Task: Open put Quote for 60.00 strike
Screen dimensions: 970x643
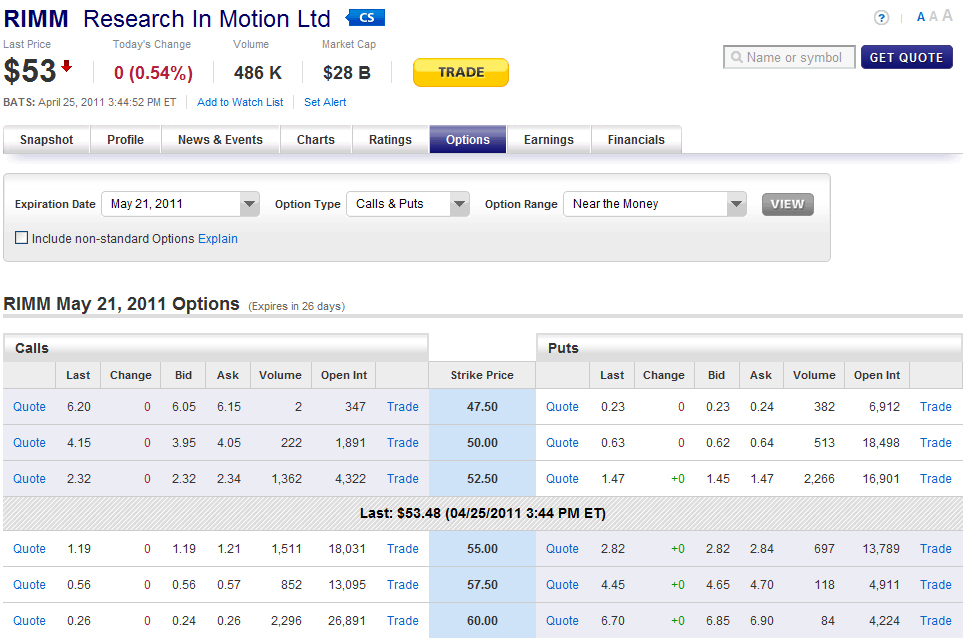Action: 562,620
